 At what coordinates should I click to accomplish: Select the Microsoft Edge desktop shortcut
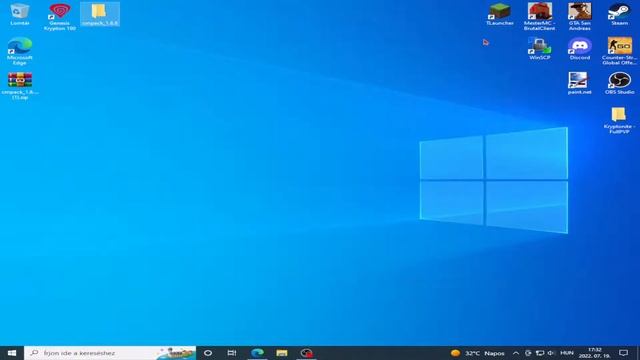tap(20, 51)
